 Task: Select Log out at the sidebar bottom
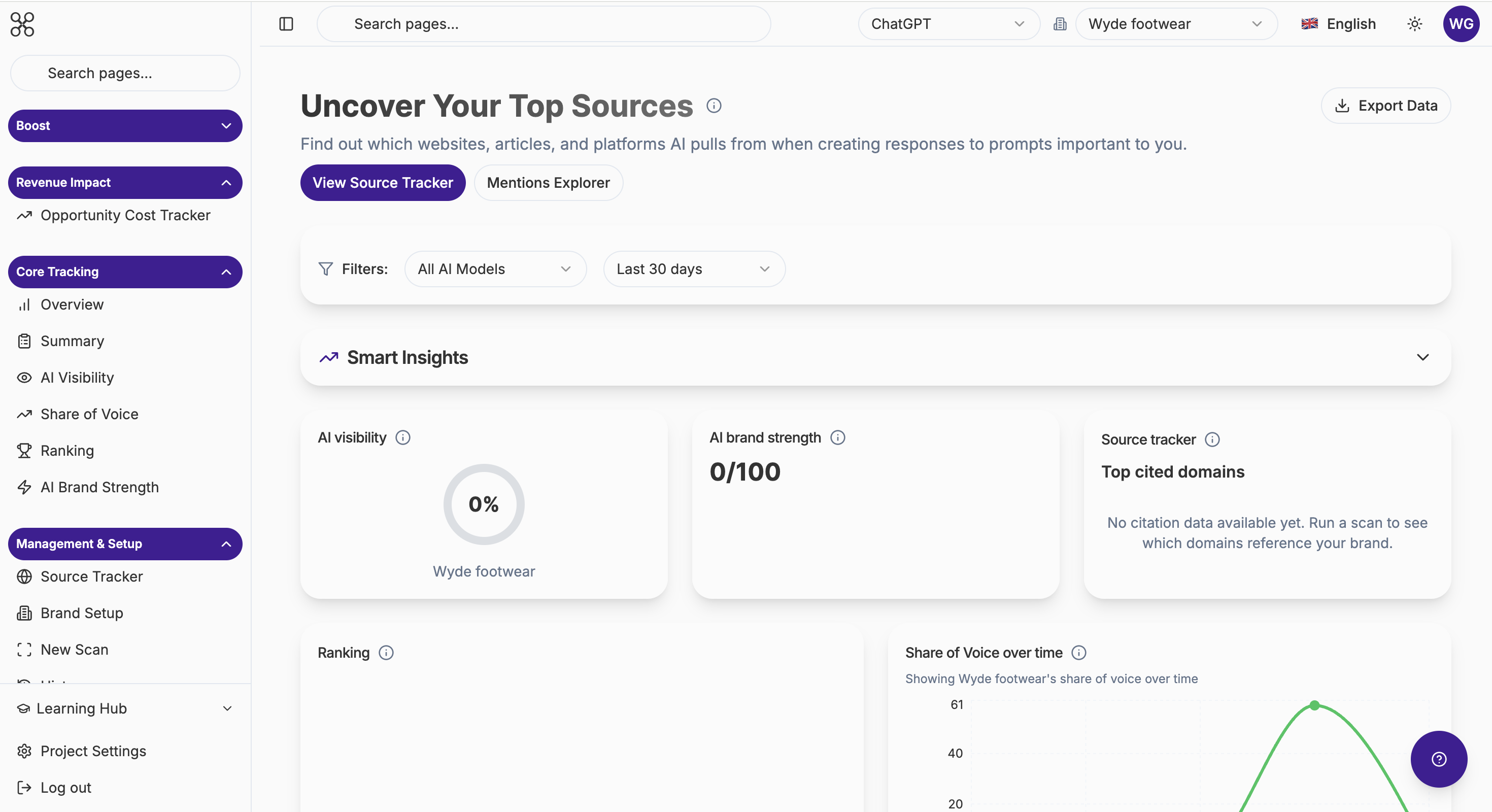point(65,787)
